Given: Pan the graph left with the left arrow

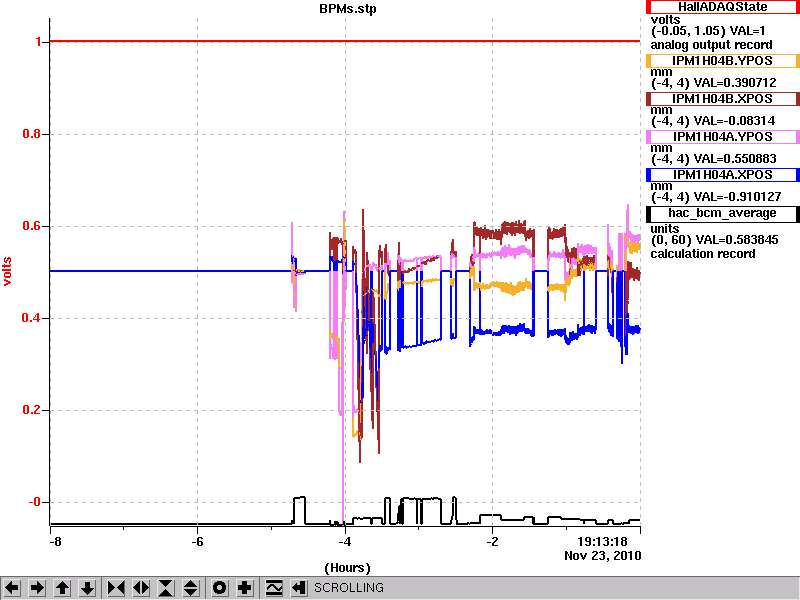Looking at the screenshot, I should click(x=12, y=588).
